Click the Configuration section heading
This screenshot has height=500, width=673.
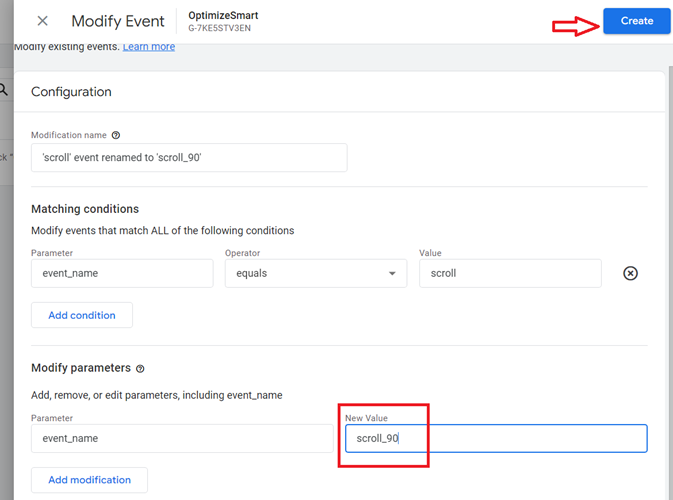[x=71, y=92]
